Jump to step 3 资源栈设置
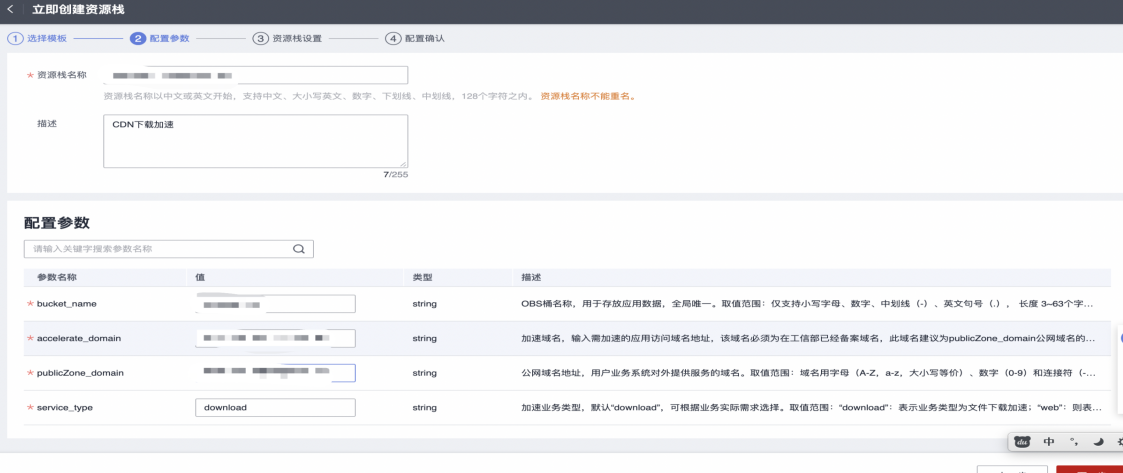 (283, 38)
